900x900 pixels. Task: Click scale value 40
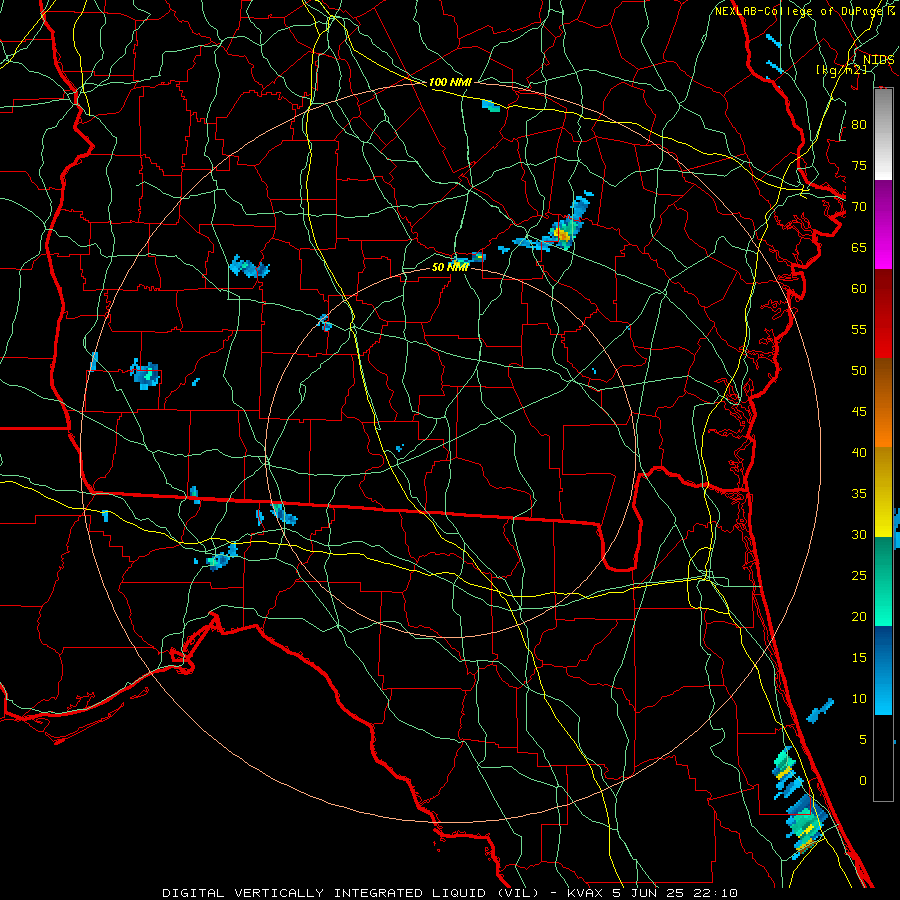(859, 452)
